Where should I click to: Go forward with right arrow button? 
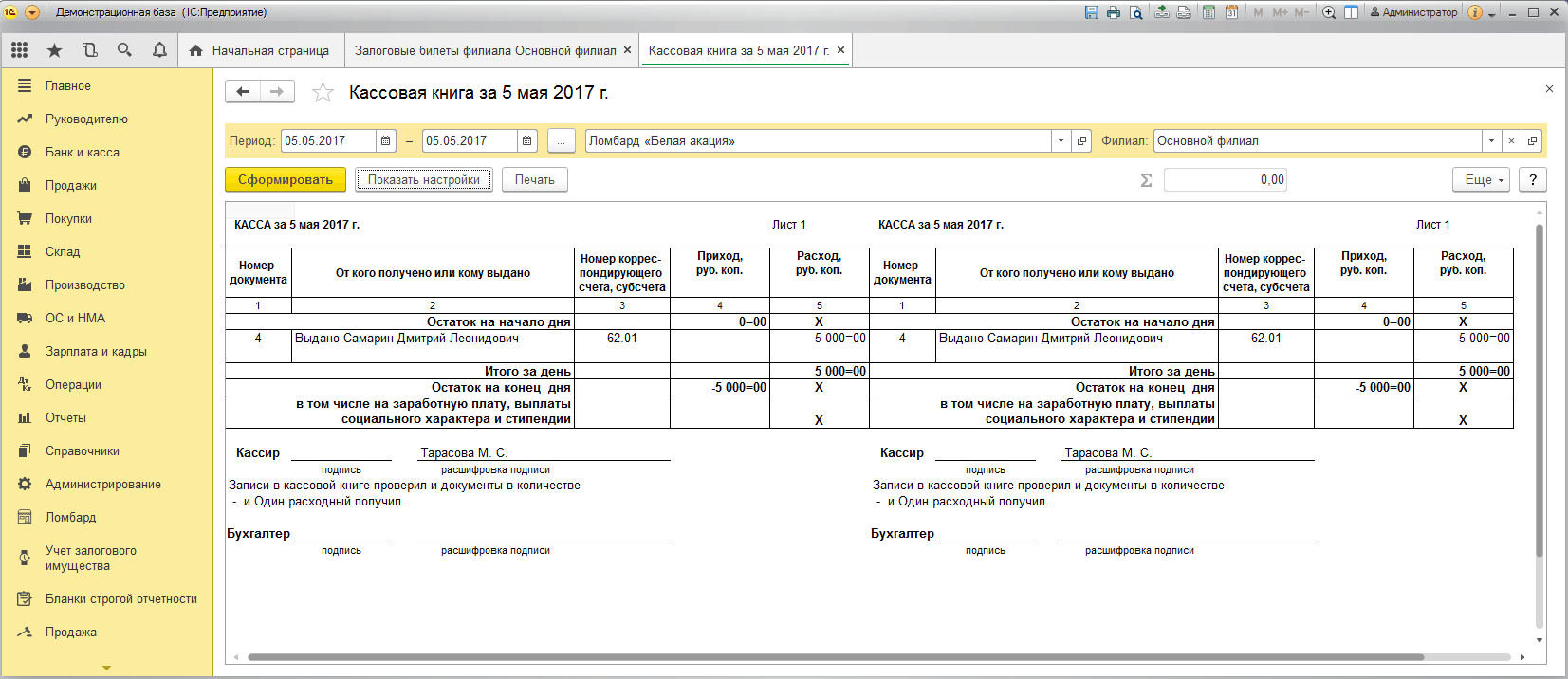point(277,91)
